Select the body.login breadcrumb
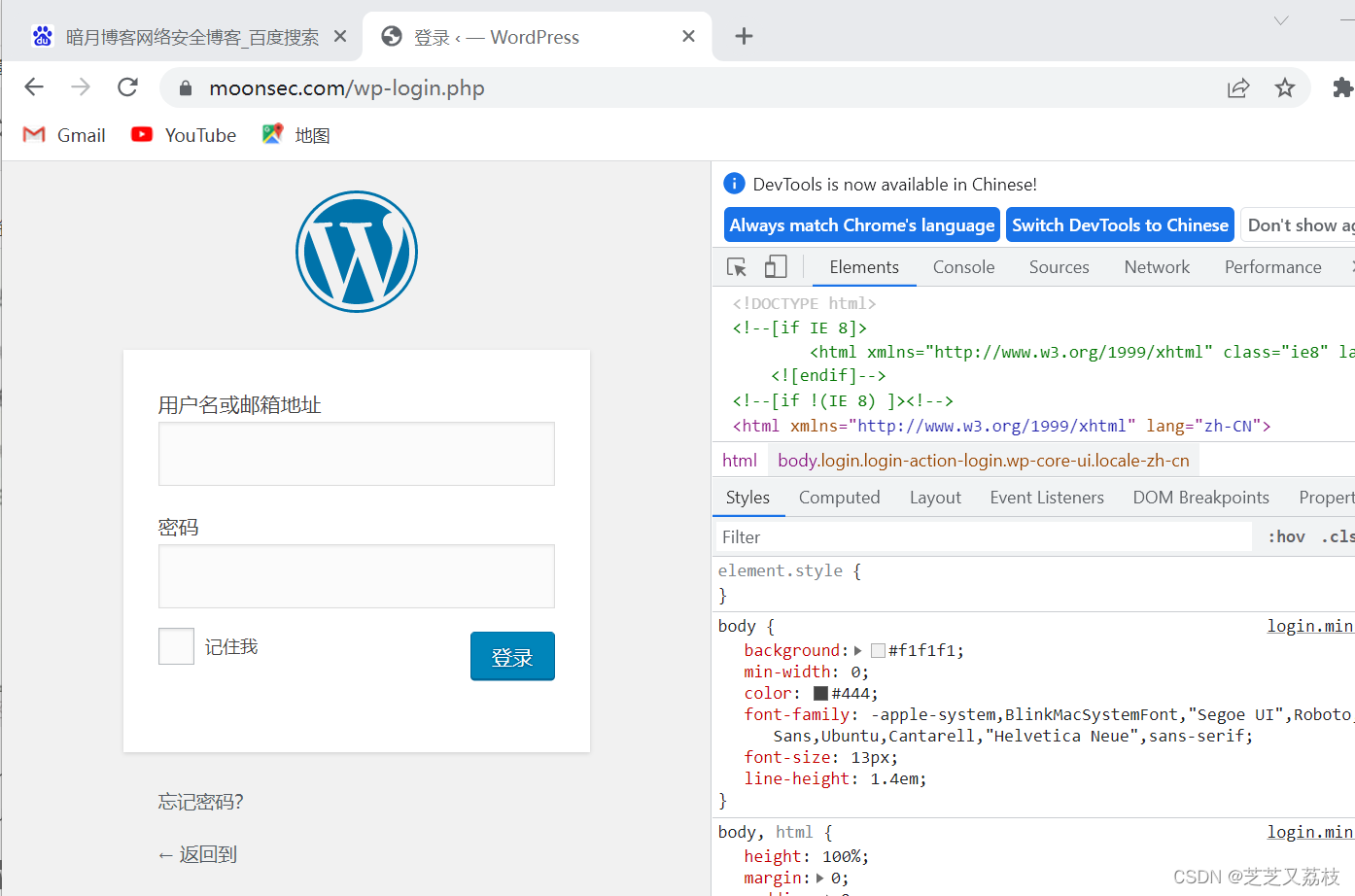Screen dimensions: 1355x896 point(983,461)
